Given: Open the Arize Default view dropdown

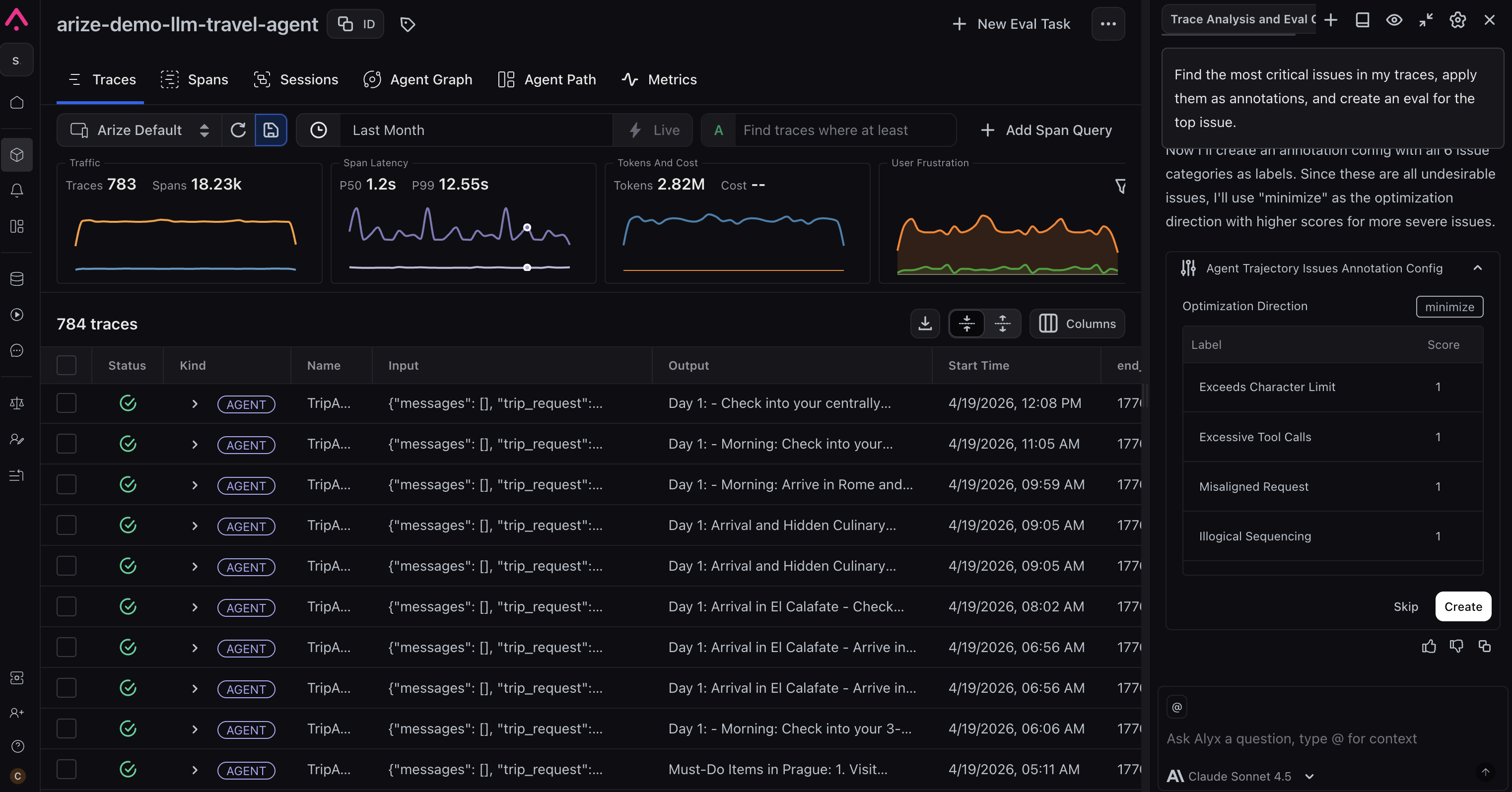Looking at the screenshot, I should [139, 130].
